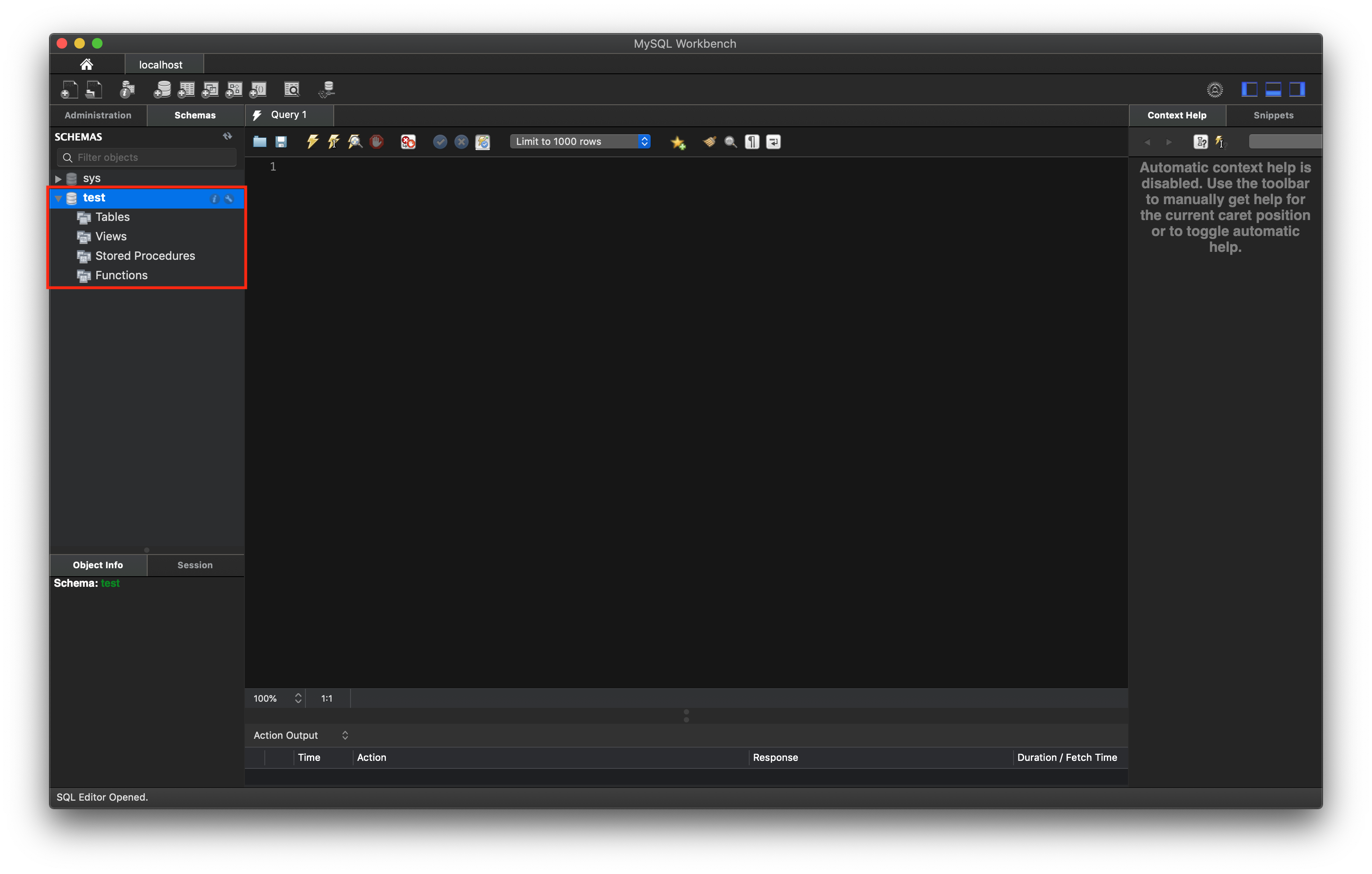Select the Object Info tab

click(98, 565)
